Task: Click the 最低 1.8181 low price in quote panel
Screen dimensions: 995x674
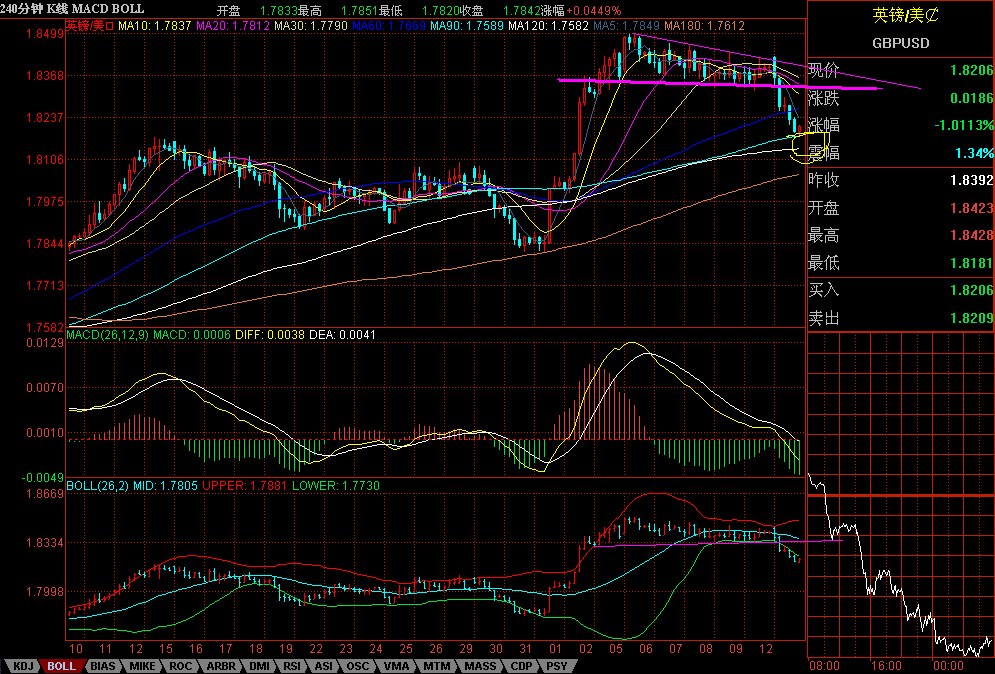Action: (x=900, y=262)
